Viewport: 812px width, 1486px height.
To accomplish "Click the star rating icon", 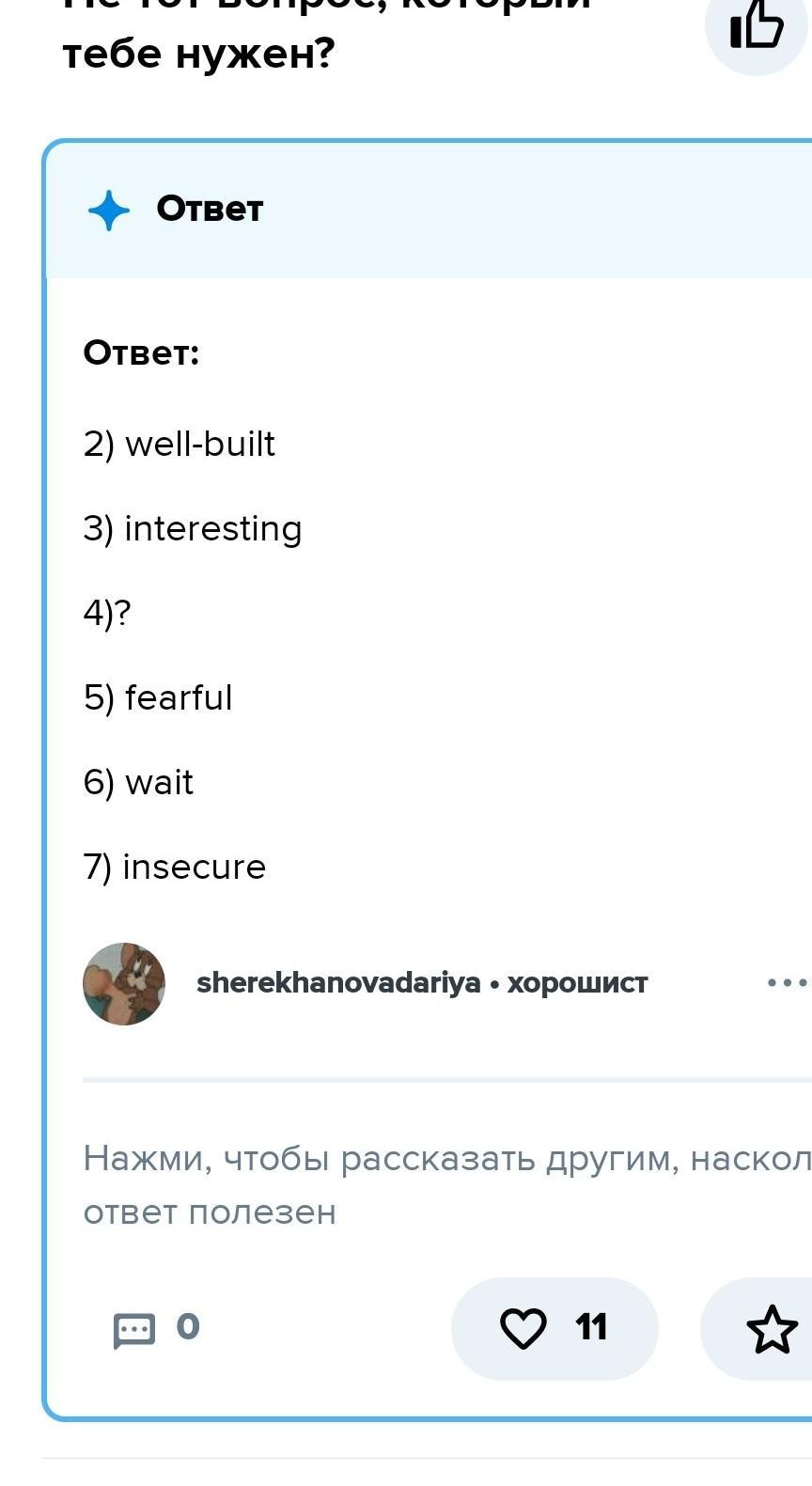I will [x=772, y=1329].
